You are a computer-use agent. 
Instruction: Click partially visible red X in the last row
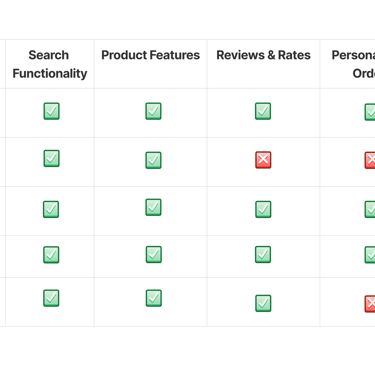[x=370, y=304]
